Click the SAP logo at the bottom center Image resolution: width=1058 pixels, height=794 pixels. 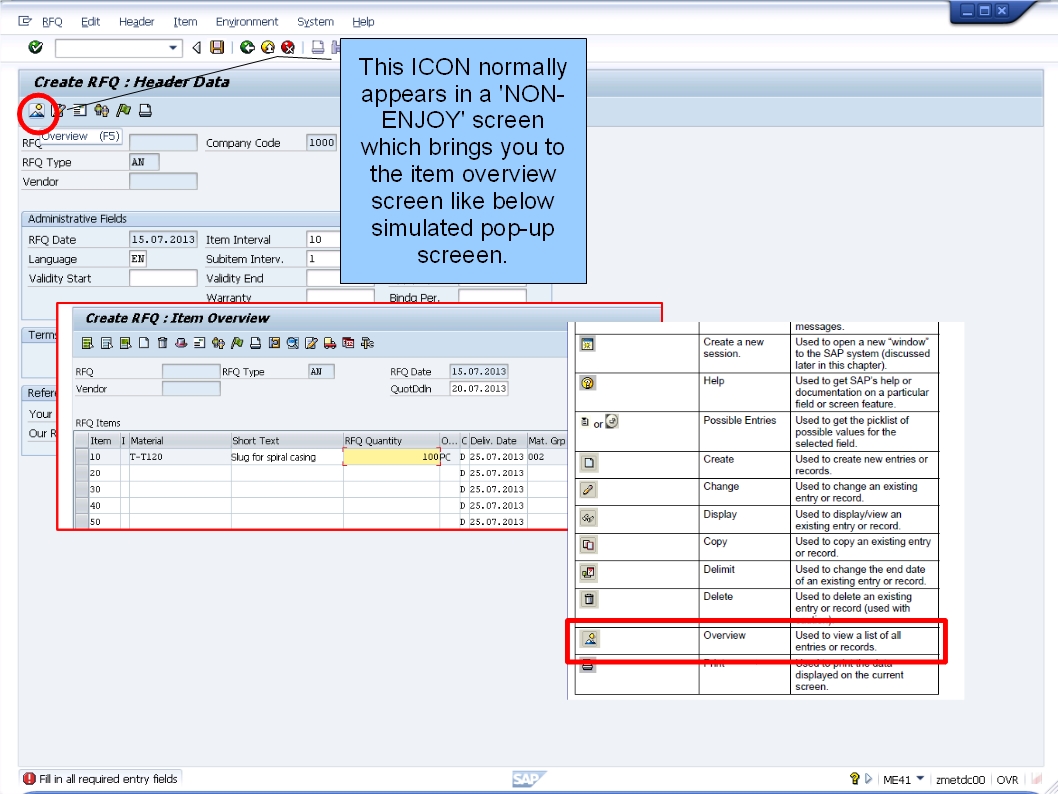click(527, 778)
